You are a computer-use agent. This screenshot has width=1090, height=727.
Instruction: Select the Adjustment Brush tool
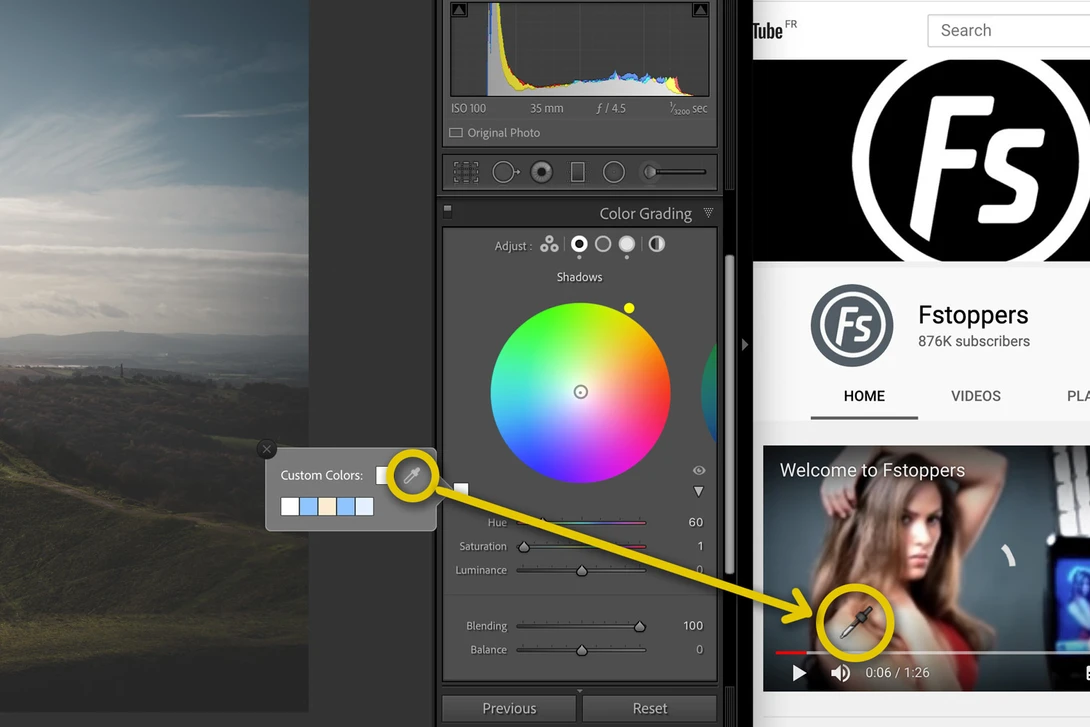click(x=674, y=172)
